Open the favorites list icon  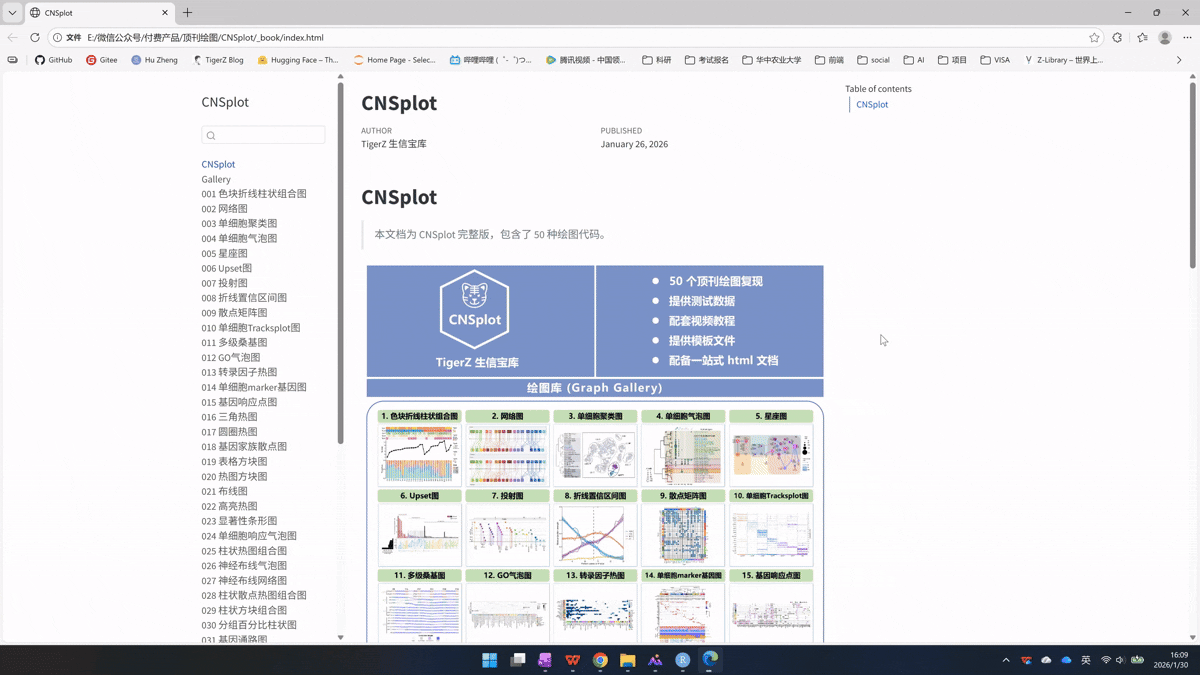click(x=1142, y=37)
